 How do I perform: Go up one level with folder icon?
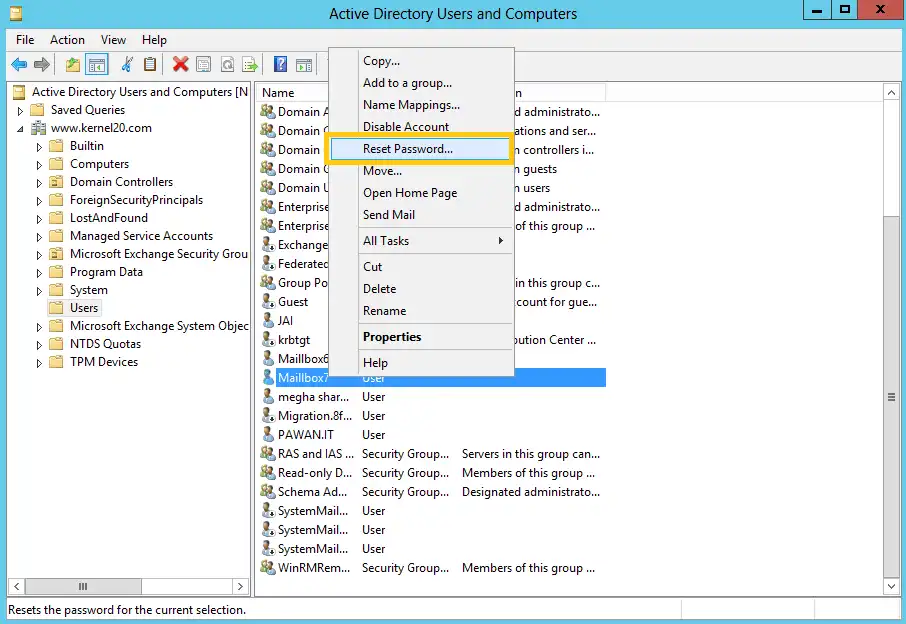click(72, 64)
